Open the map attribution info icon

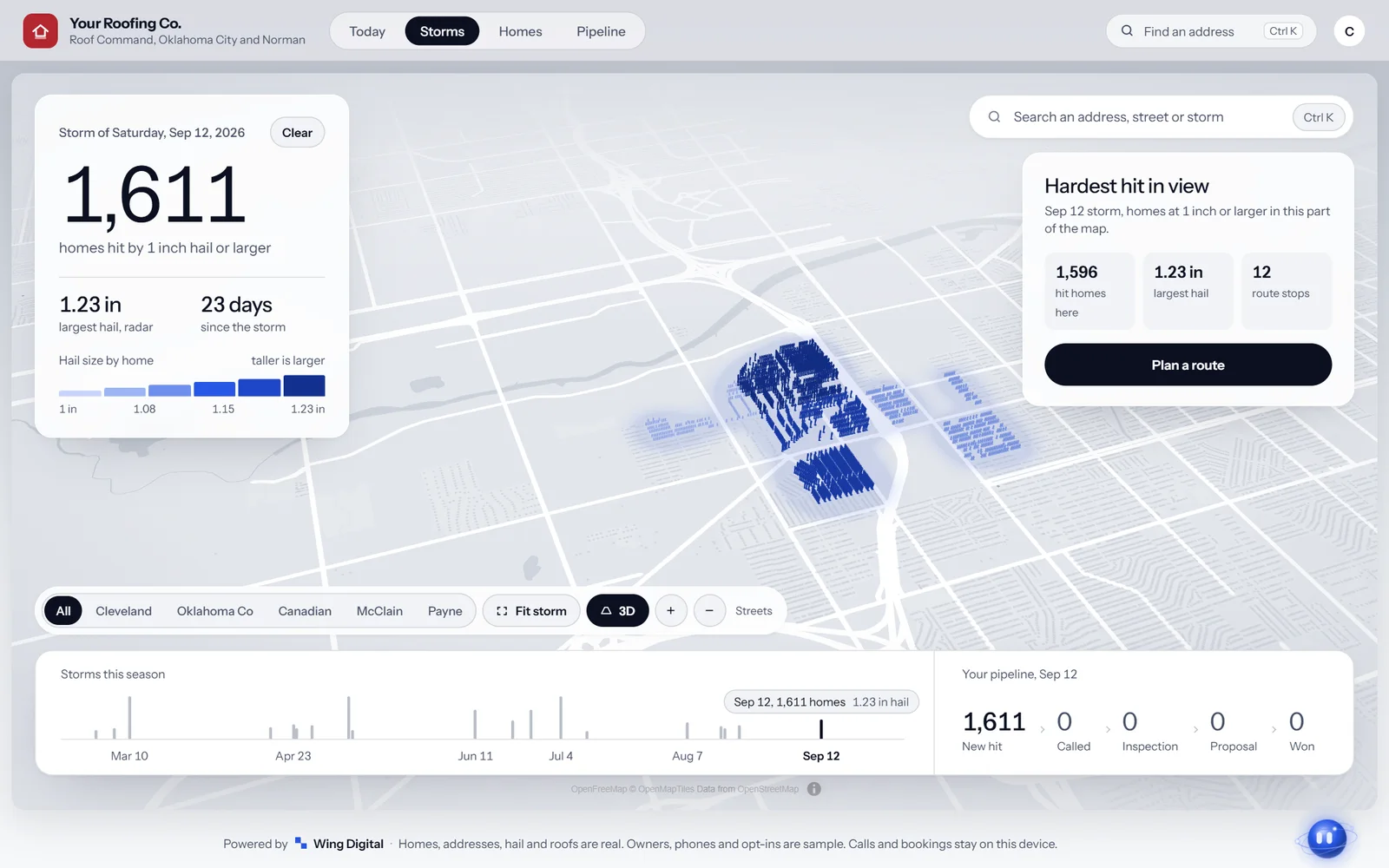point(813,789)
